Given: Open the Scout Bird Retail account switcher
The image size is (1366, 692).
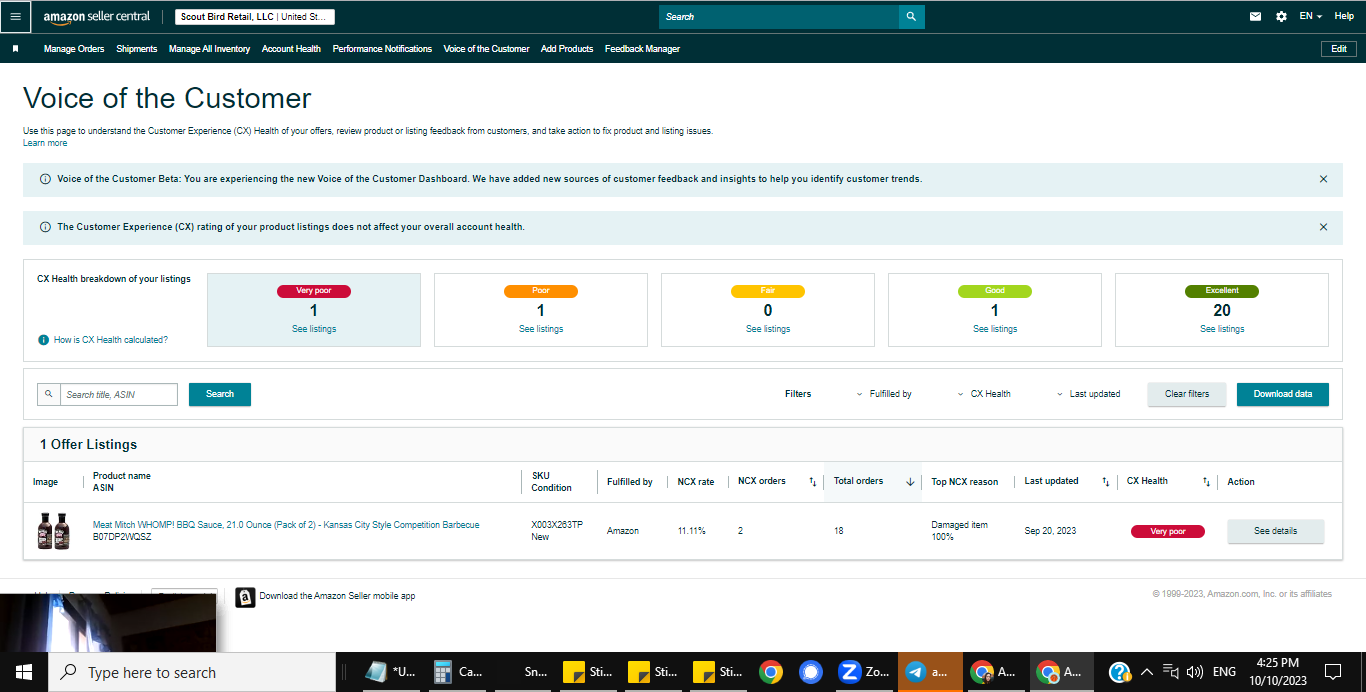Looking at the screenshot, I should pos(255,17).
